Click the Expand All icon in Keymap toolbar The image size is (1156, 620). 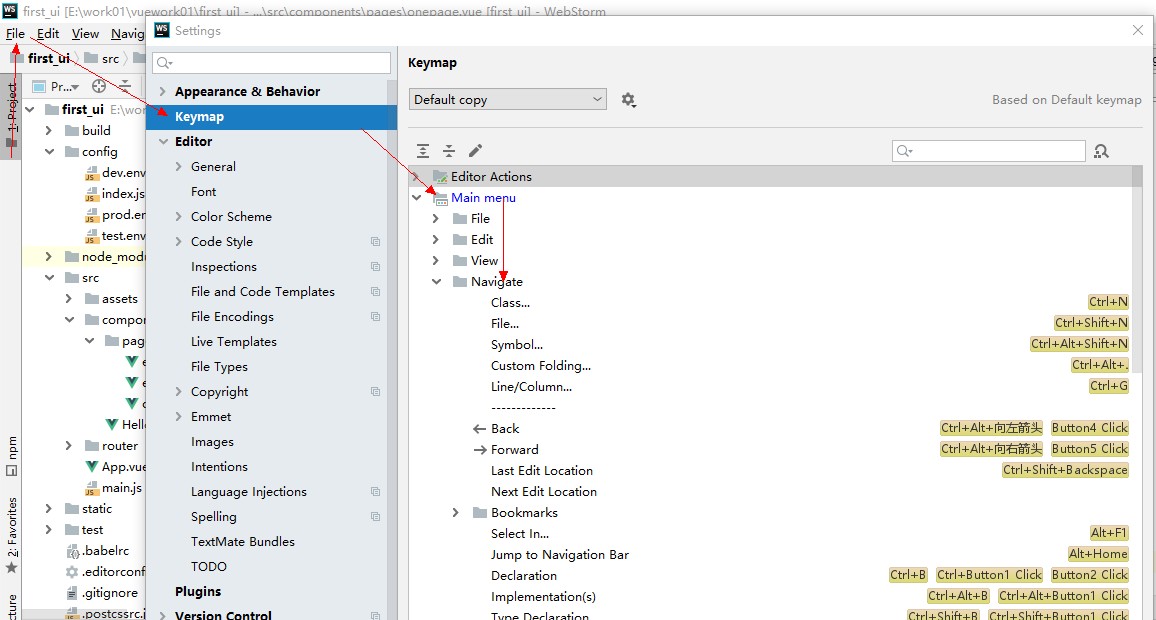(x=422, y=151)
